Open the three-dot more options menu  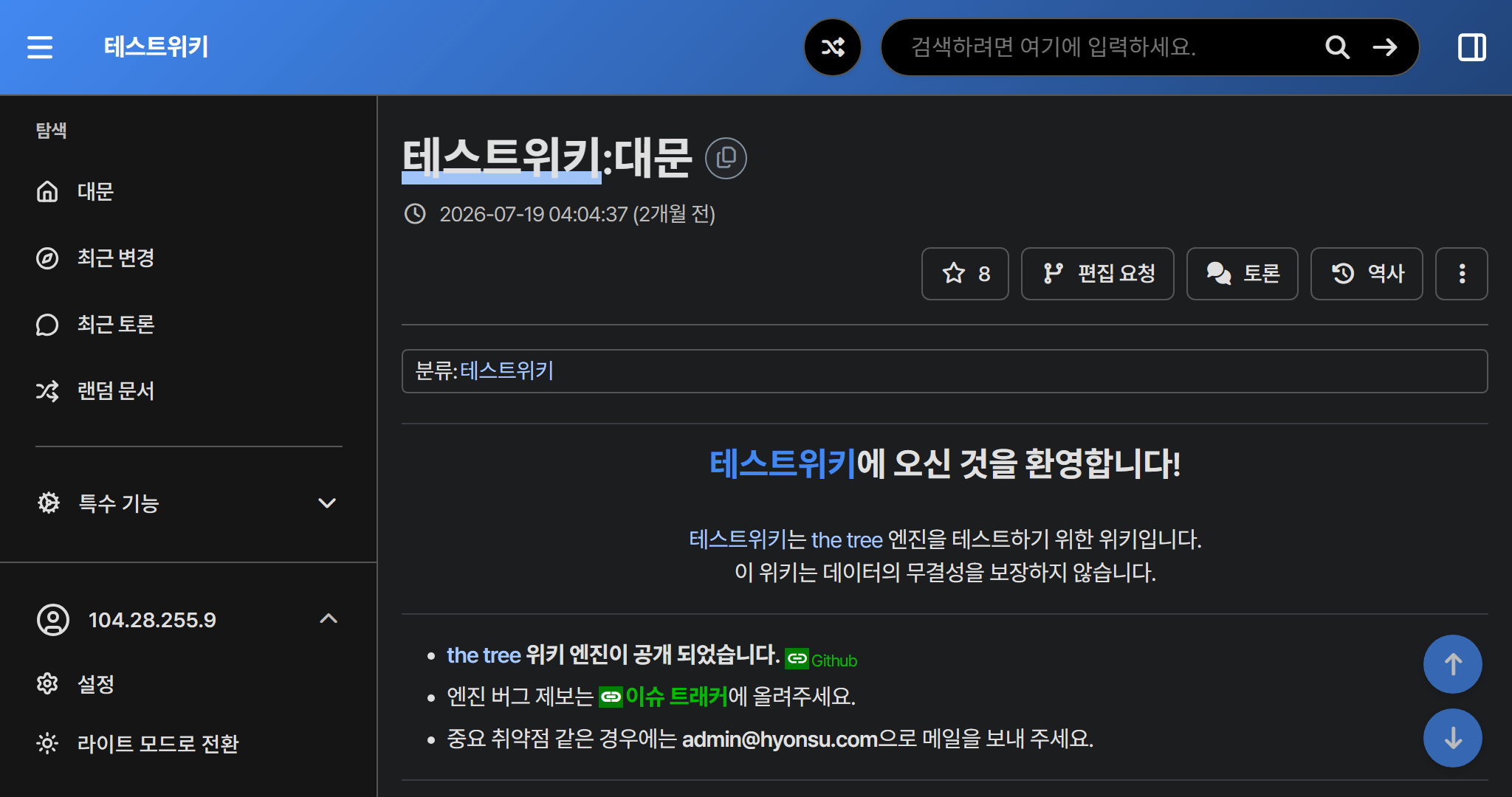[1462, 274]
